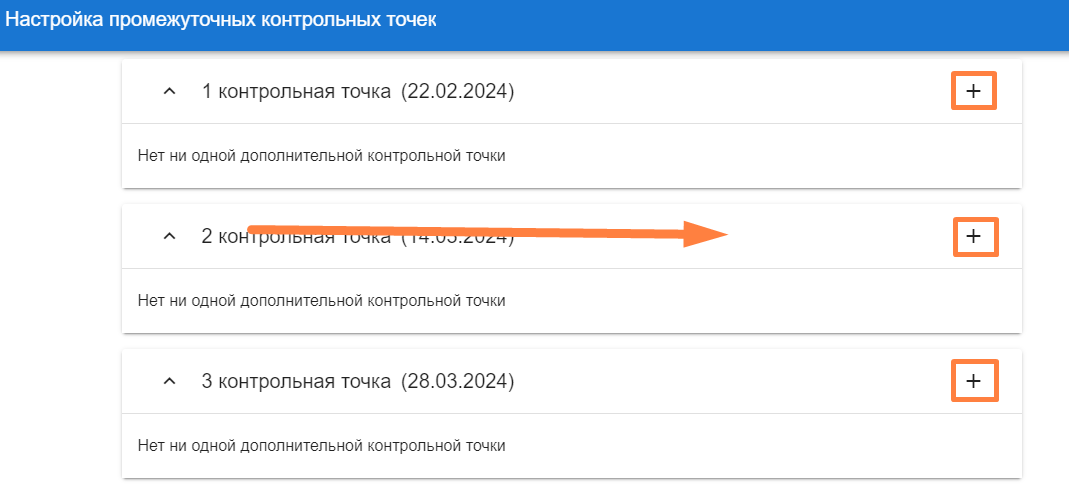Click empty-state text under third control point
Screen dimensions: 1069x498
[x=321, y=445]
